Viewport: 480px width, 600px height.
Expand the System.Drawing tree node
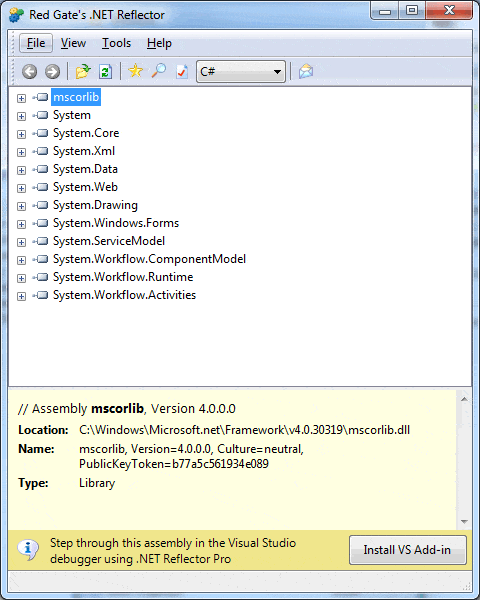pos(21,206)
